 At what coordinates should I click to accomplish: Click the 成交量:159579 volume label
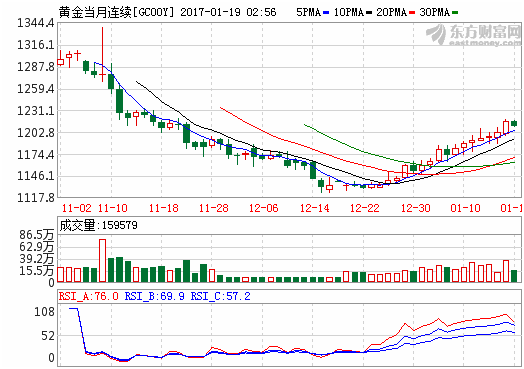(99, 225)
